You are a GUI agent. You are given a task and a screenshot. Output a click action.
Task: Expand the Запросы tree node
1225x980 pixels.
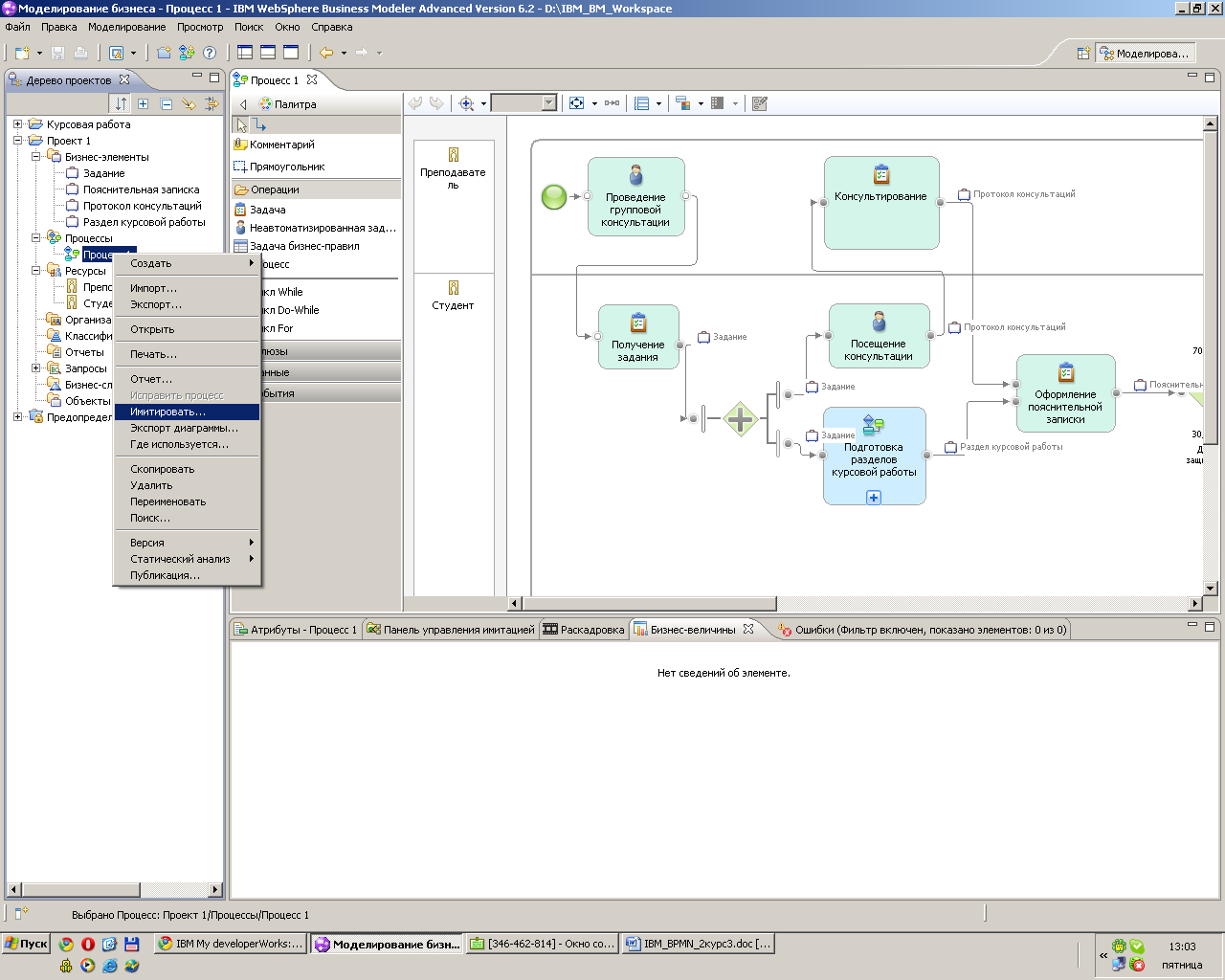pos(35,368)
